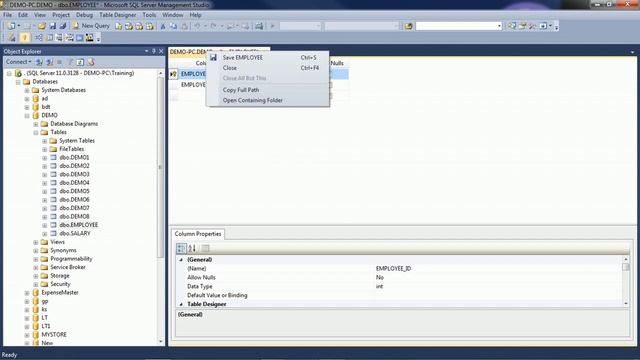Click the Manage Check Constraints icon
Screen dimensions: 640x360
click(x=80, y=38)
